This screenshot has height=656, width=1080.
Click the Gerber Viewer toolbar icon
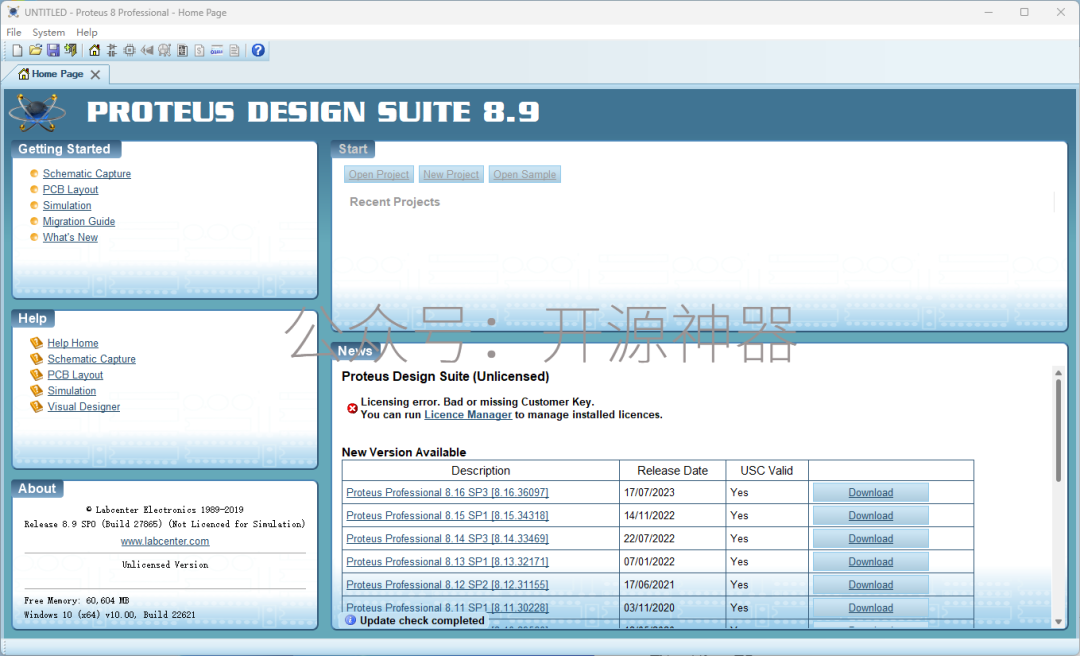164,50
